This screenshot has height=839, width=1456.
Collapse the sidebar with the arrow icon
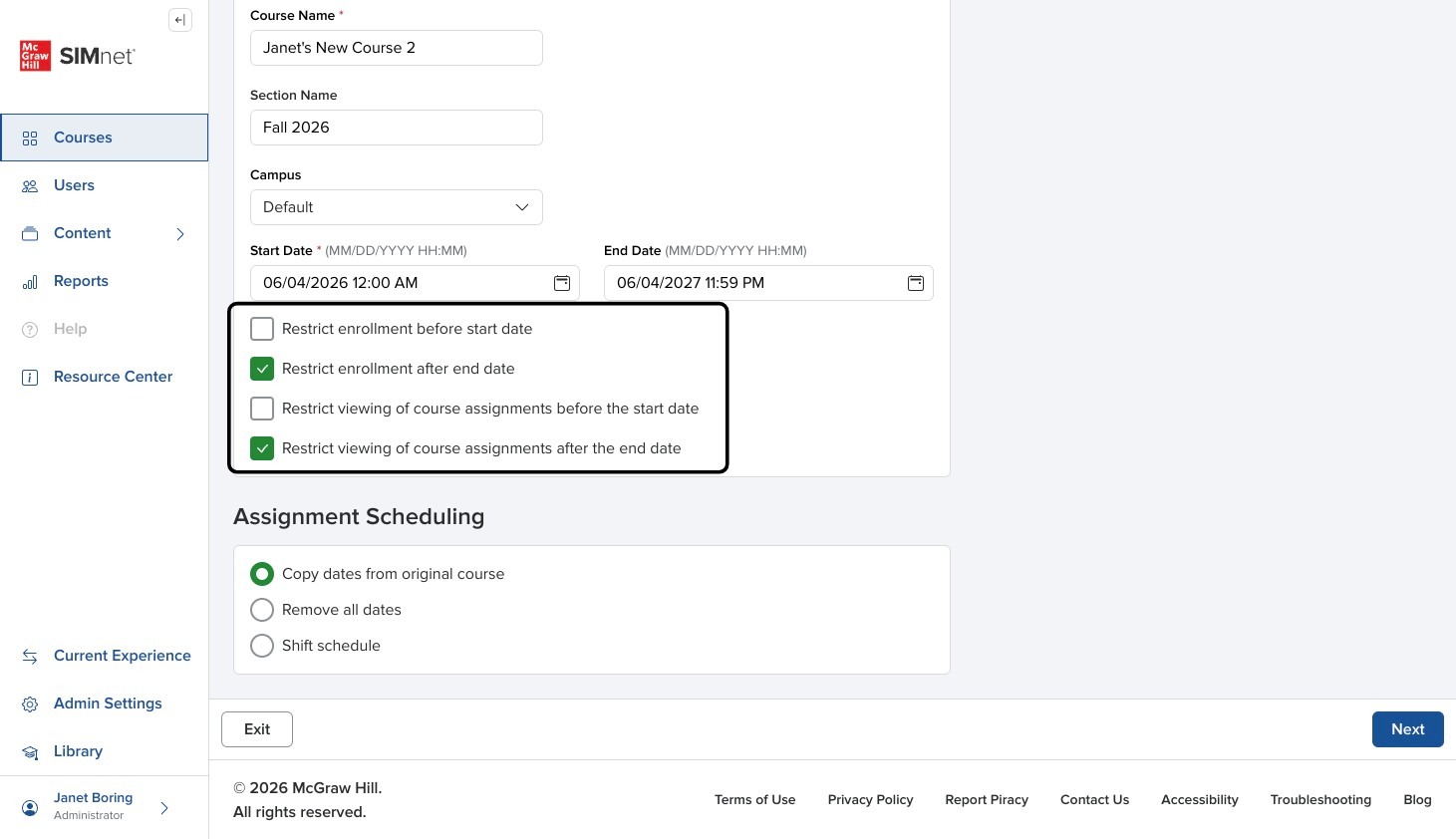click(180, 20)
